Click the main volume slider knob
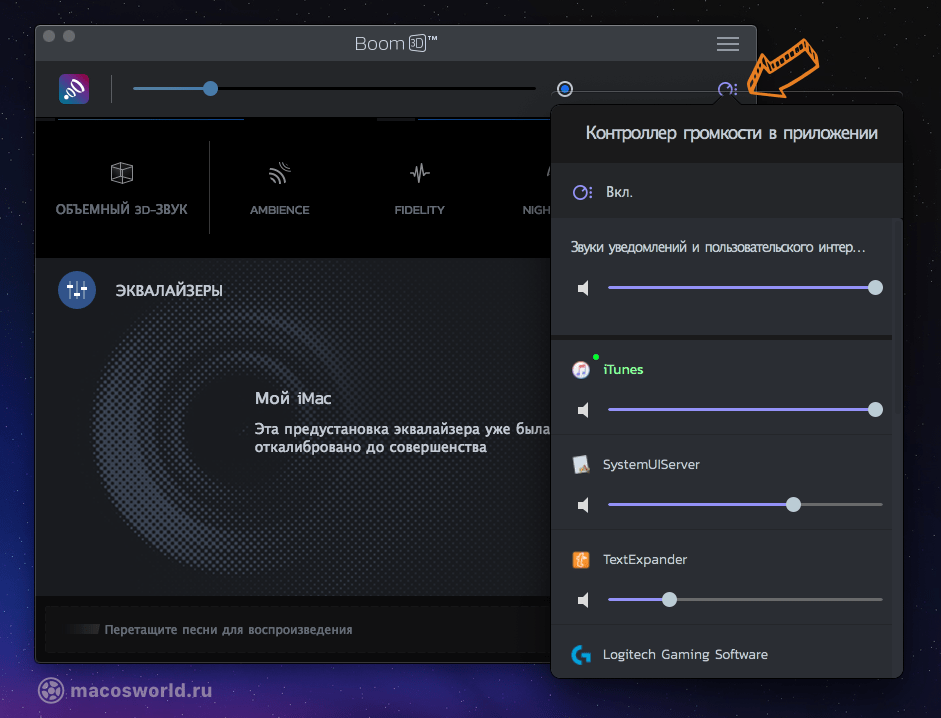This screenshot has height=718, width=941. 210,88
